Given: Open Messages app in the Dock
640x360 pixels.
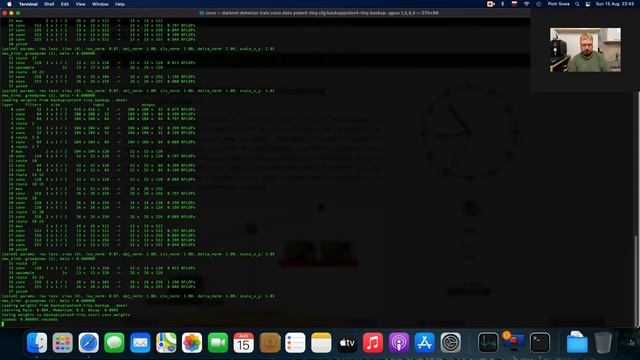Looking at the screenshot, I should (x=114, y=342).
